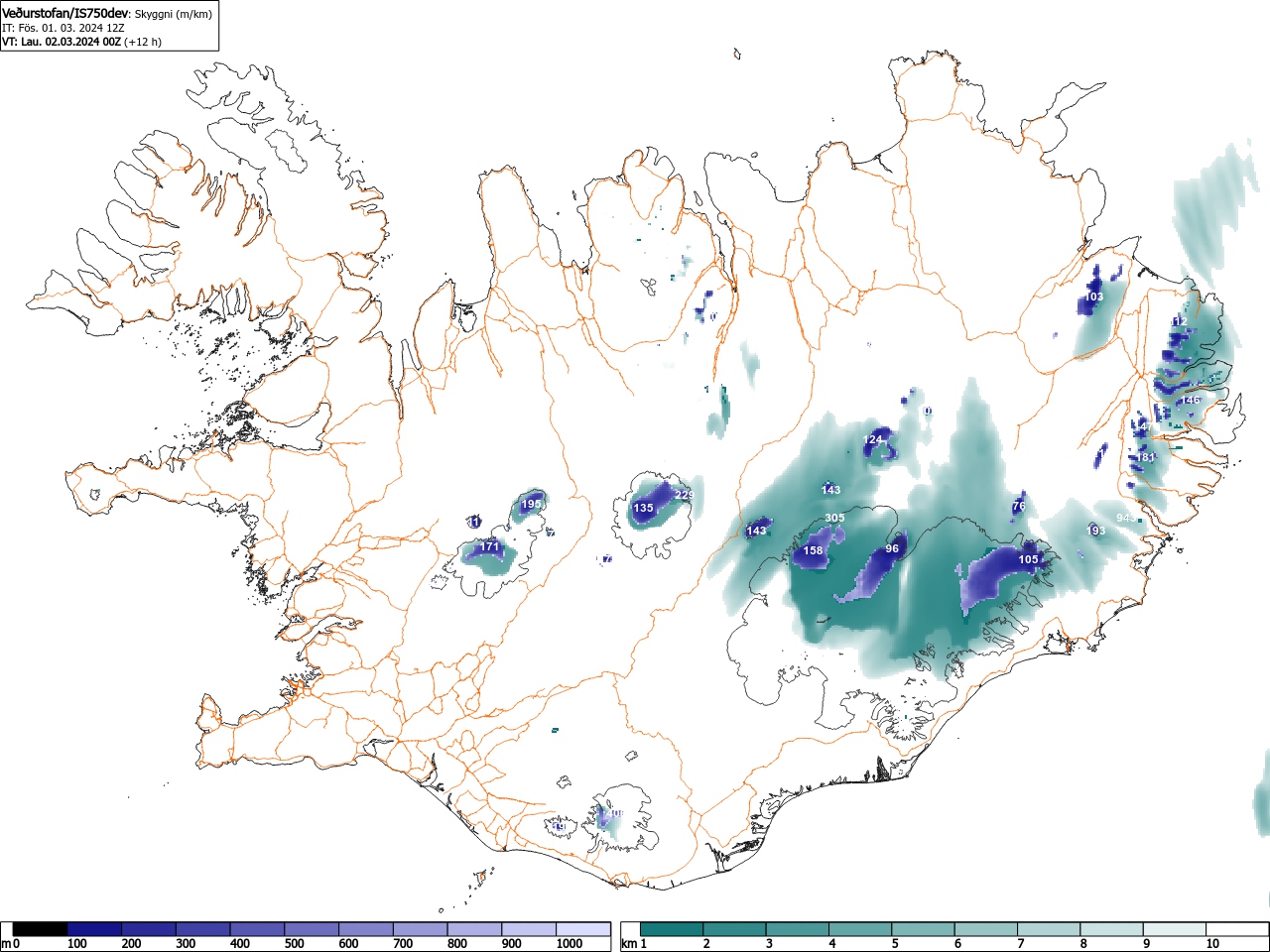Select the 600–700 m legend swatch
The height and width of the screenshot is (952, 1270).
pyautogui.click(x=366, y=929)
